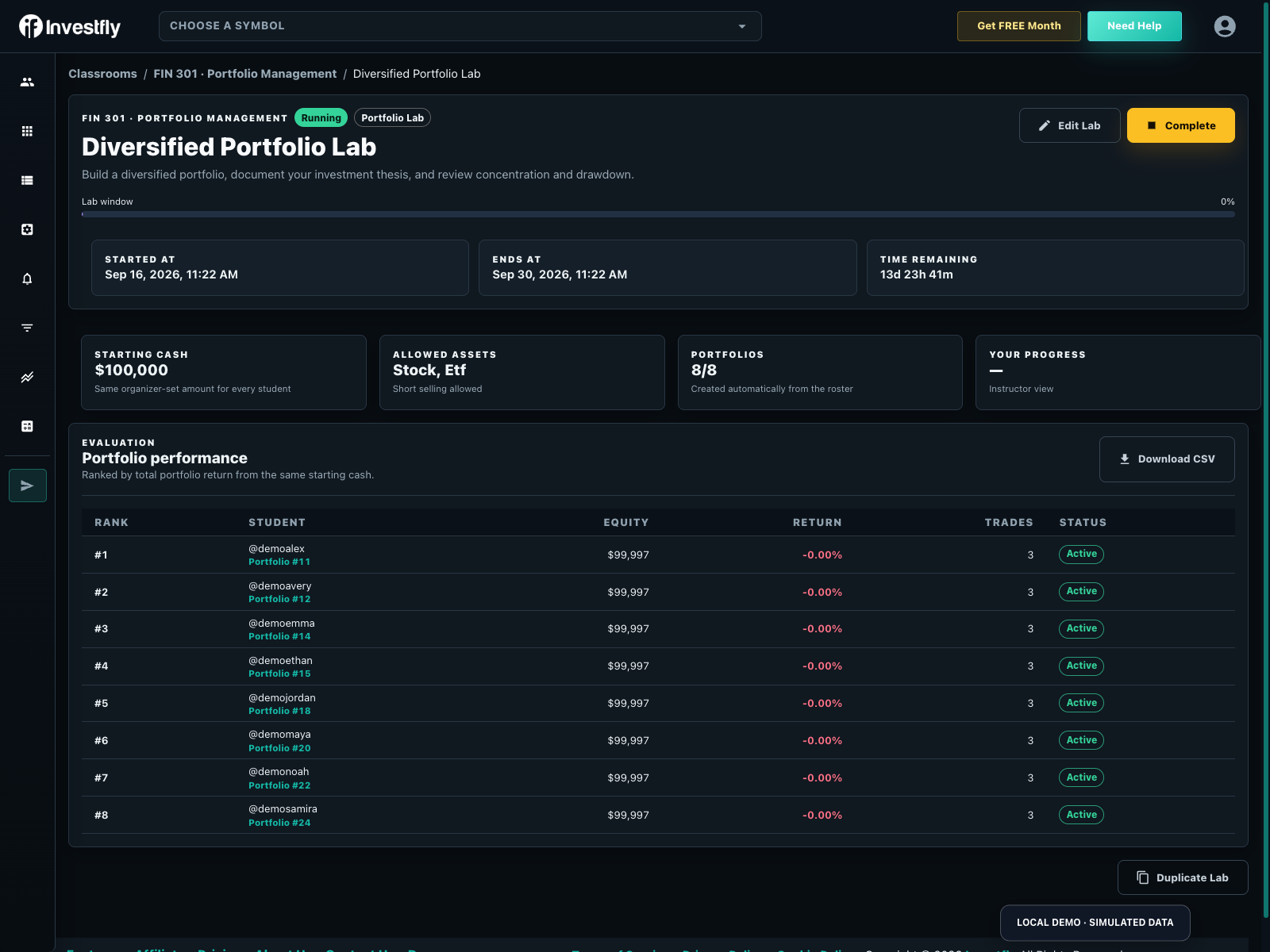Open Portfolio #24 link for demosamira
This screenshot has width=1270, height=952.
(x=279, y=823)
